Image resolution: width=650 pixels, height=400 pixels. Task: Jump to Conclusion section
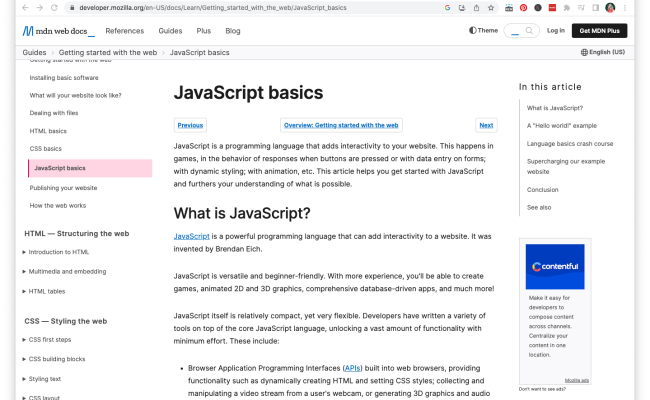(543, 189)
